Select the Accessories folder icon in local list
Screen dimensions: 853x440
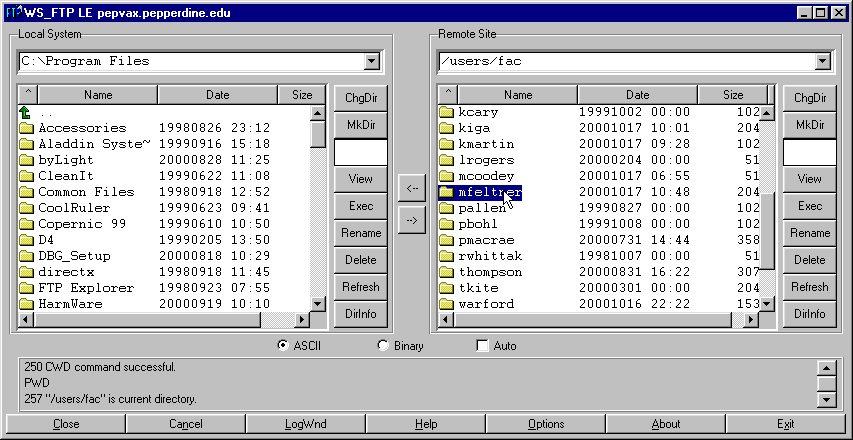click(x=26, y=128)
